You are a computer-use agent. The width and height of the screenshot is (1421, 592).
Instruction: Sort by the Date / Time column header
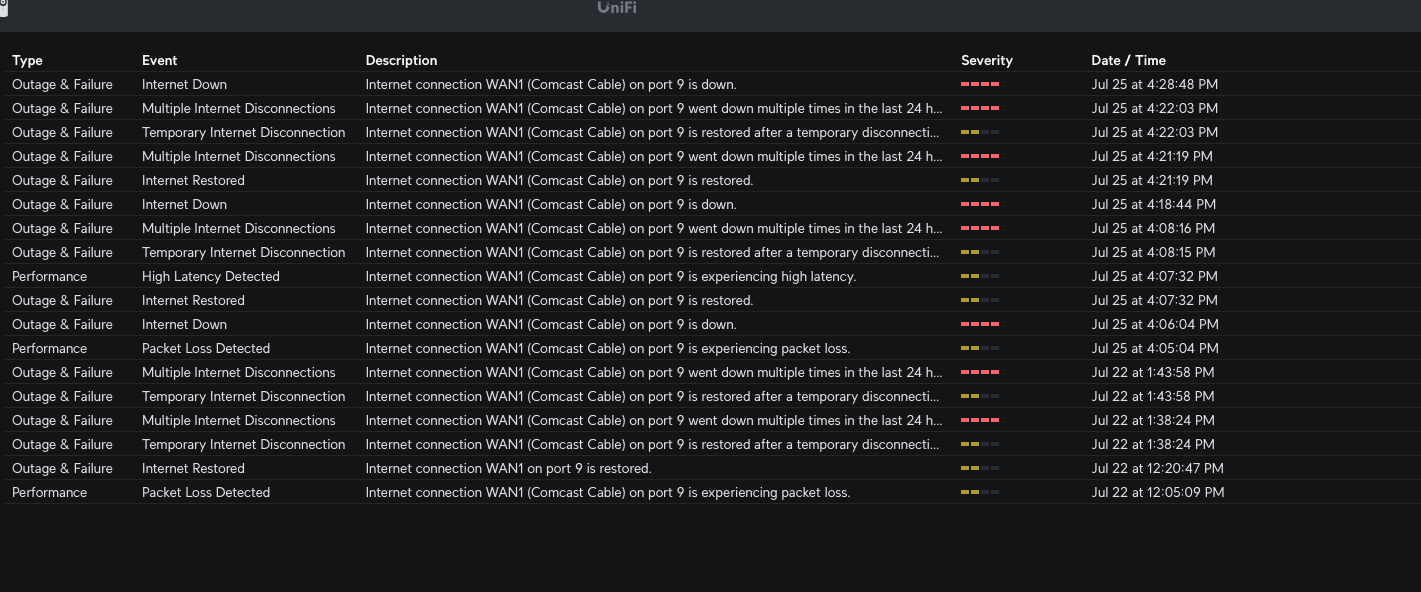(x=1128, y=60)
